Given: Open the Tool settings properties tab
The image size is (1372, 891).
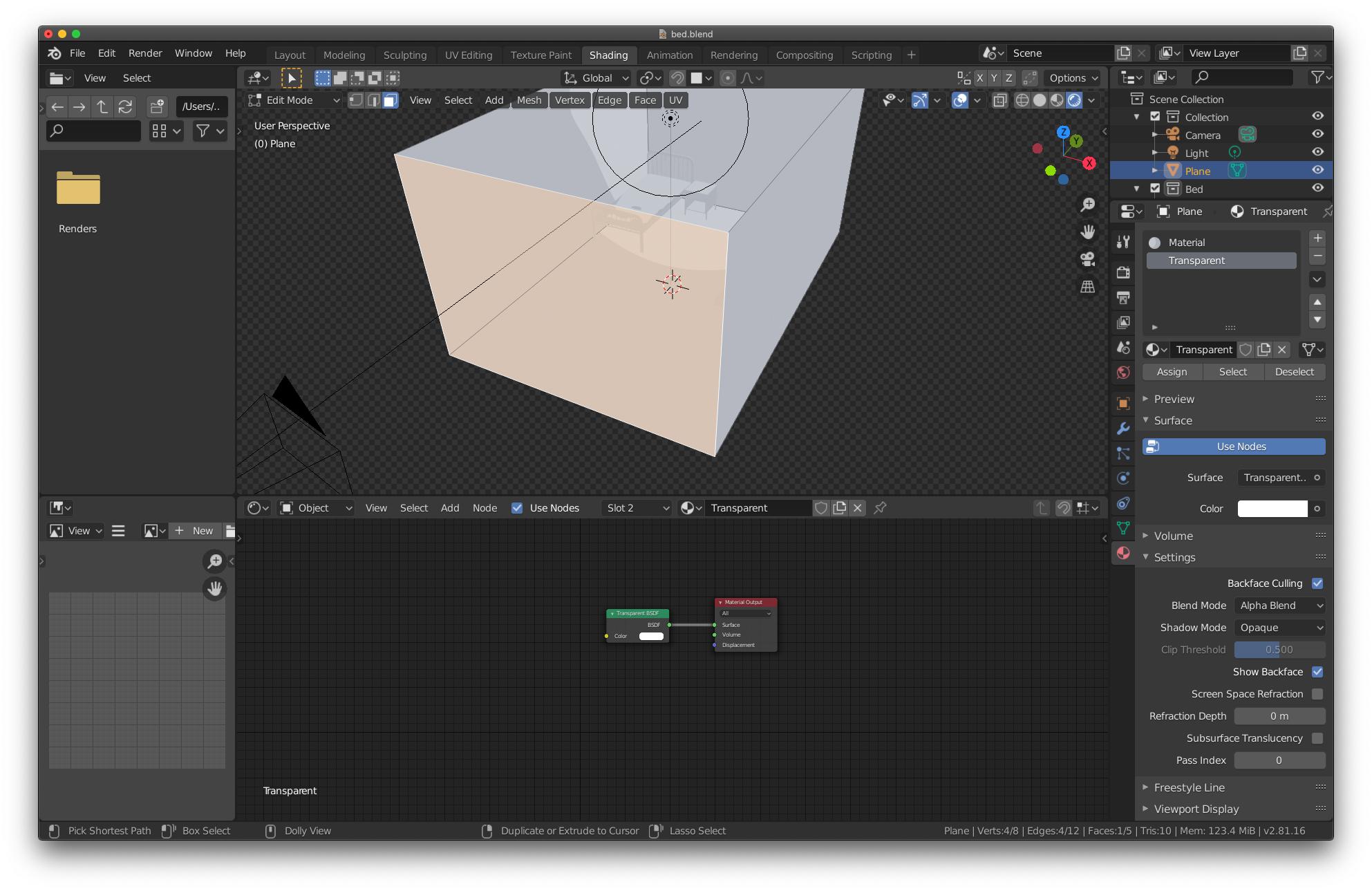Looking at the screenshot, I should [x=1123, y=241].
